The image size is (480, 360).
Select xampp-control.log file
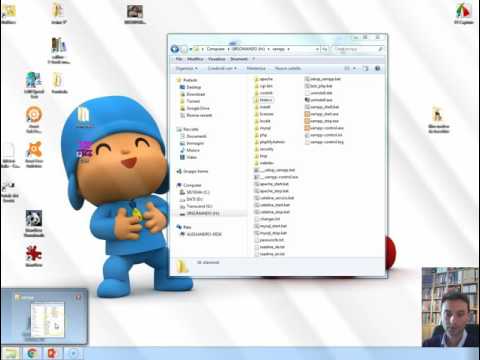324,142
